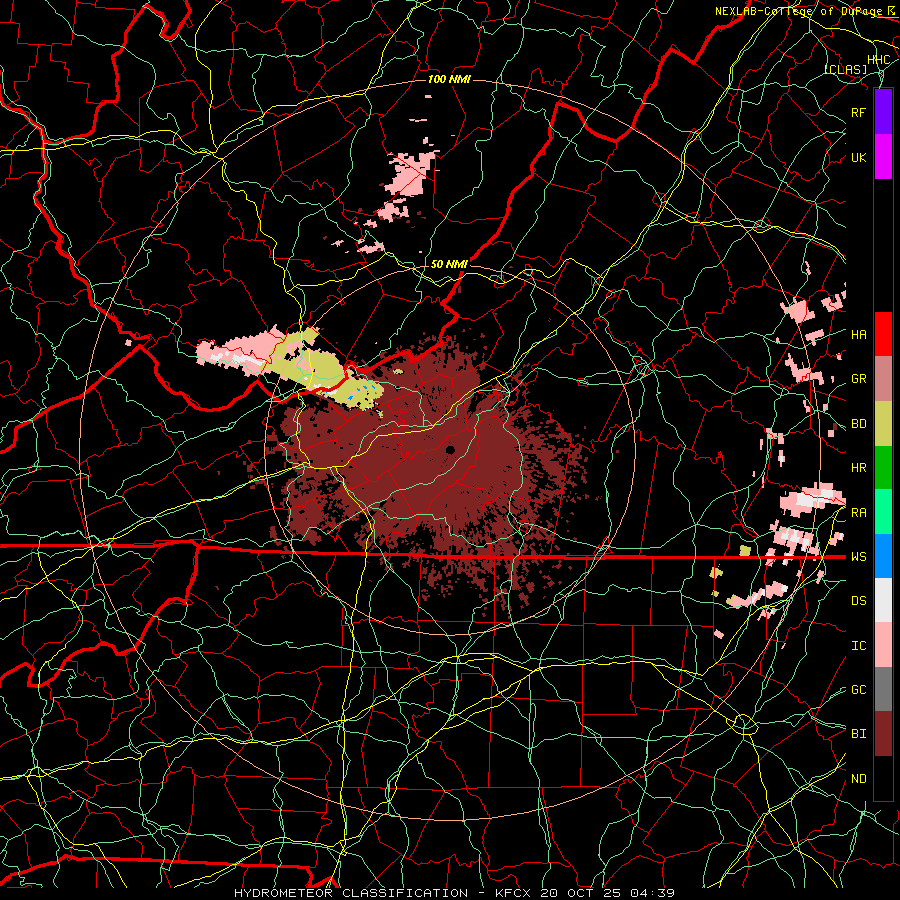The width and height of the screenshot is (900, 900).
Task: Click the "GR" legend label
Action: pos(858,379)
